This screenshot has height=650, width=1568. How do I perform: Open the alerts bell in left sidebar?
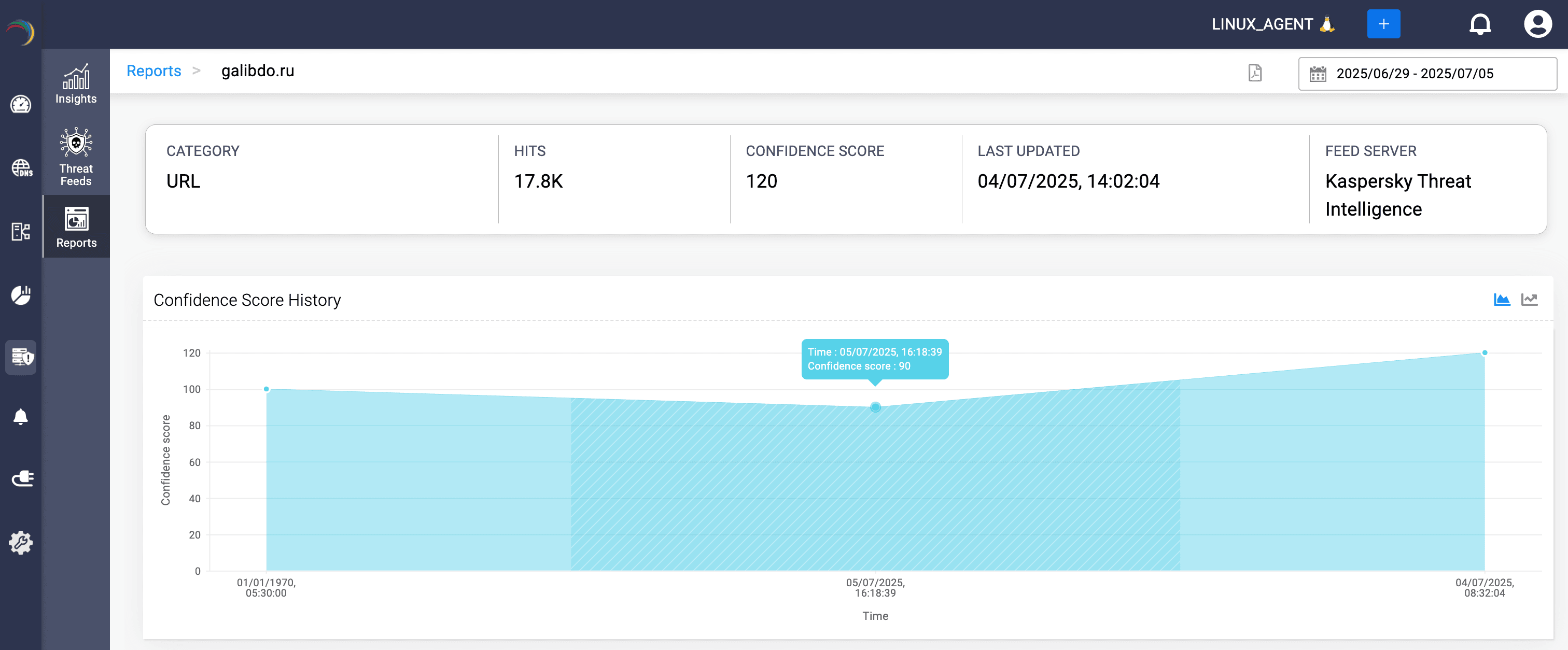[x=21, y=417]
